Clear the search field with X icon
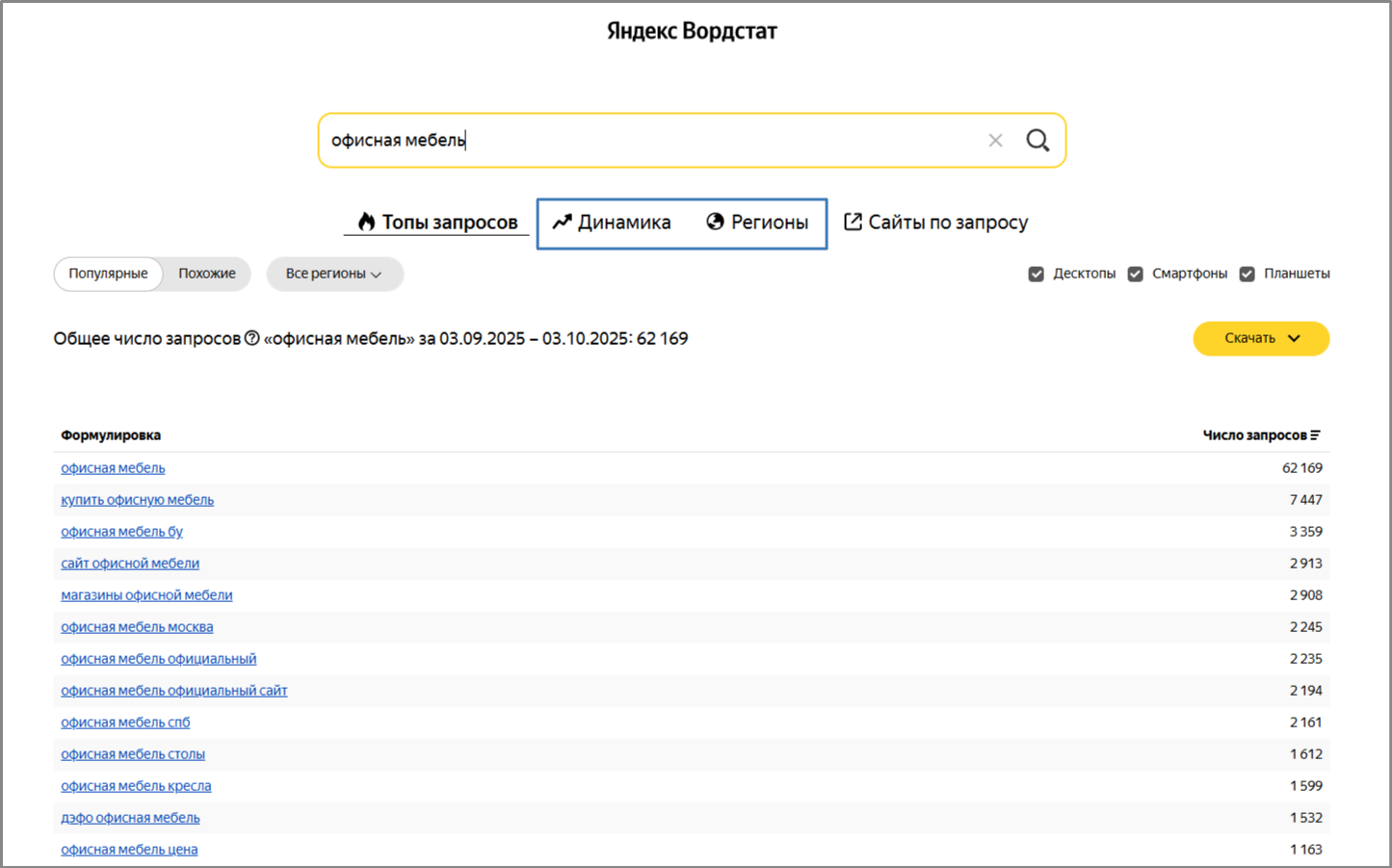This screenshot has width=1392, height=868. [x=995, y=141]
